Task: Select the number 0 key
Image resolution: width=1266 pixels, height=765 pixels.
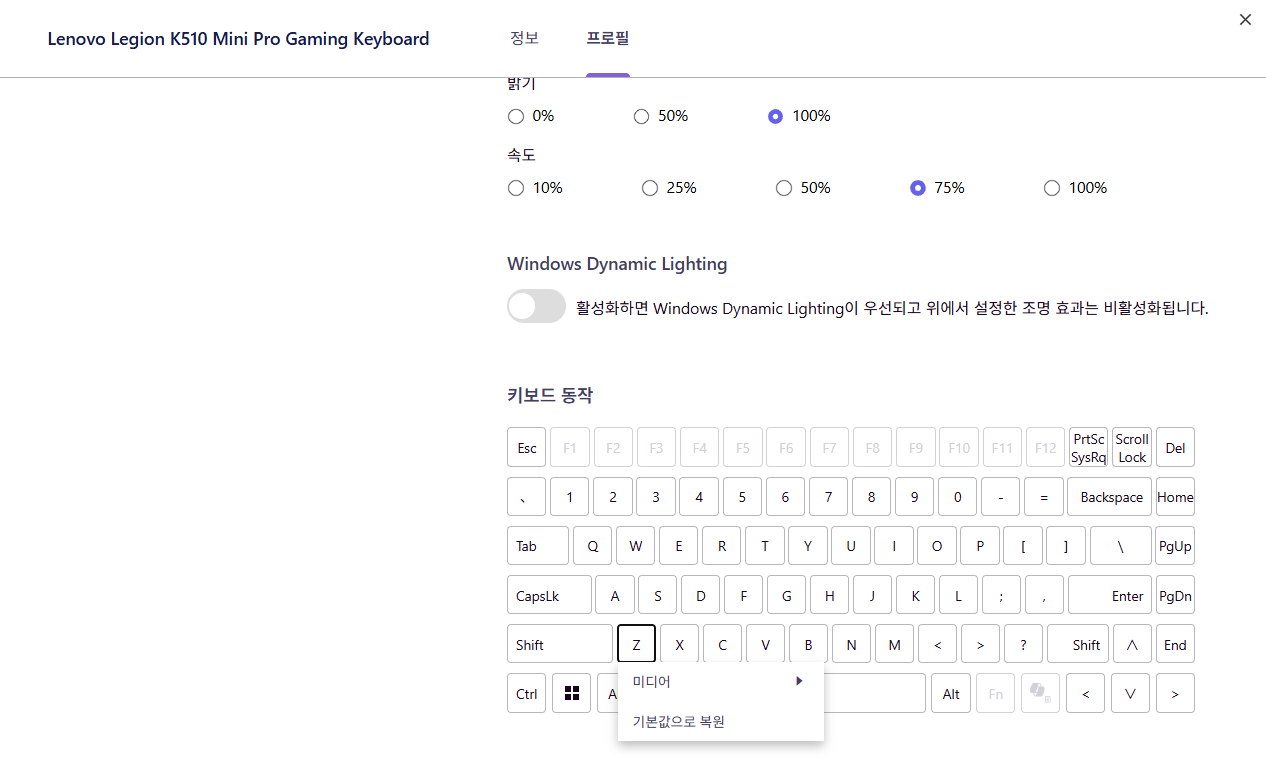Action: click(x=958, y=496)
